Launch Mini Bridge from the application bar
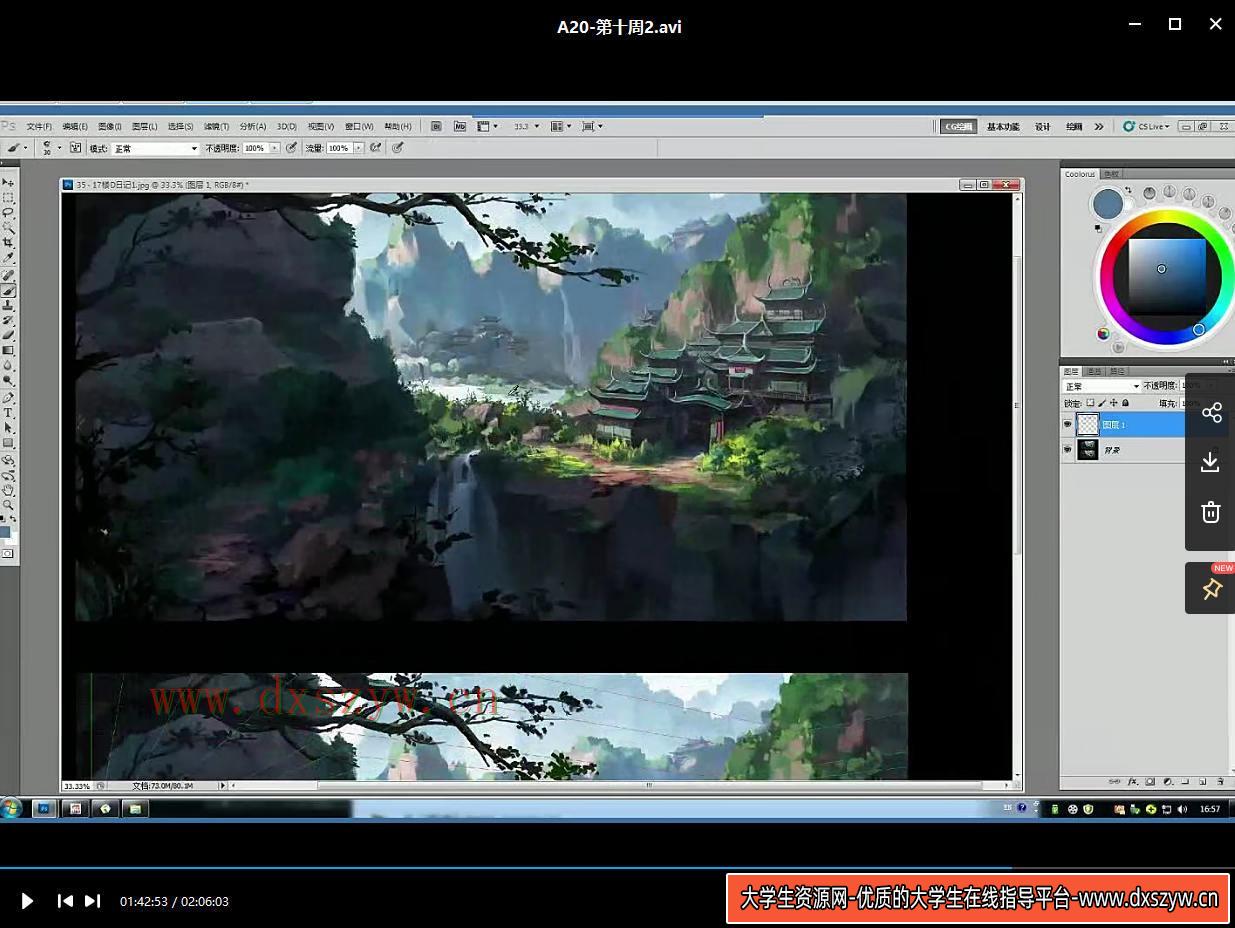The width and height of the screenshot is (1235, 928). pyautogui.click(x=460, y=126)
